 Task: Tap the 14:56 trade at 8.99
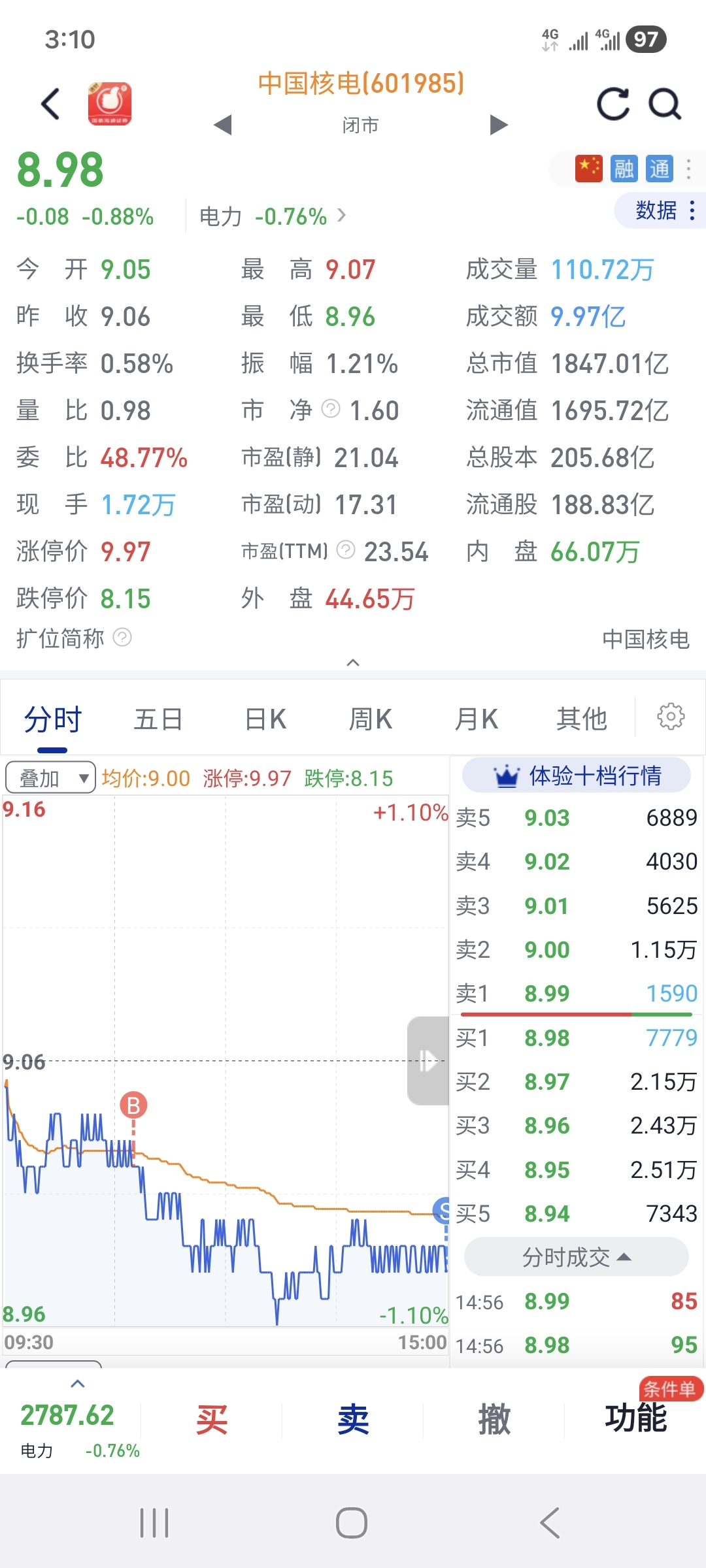coord(577,1301)
